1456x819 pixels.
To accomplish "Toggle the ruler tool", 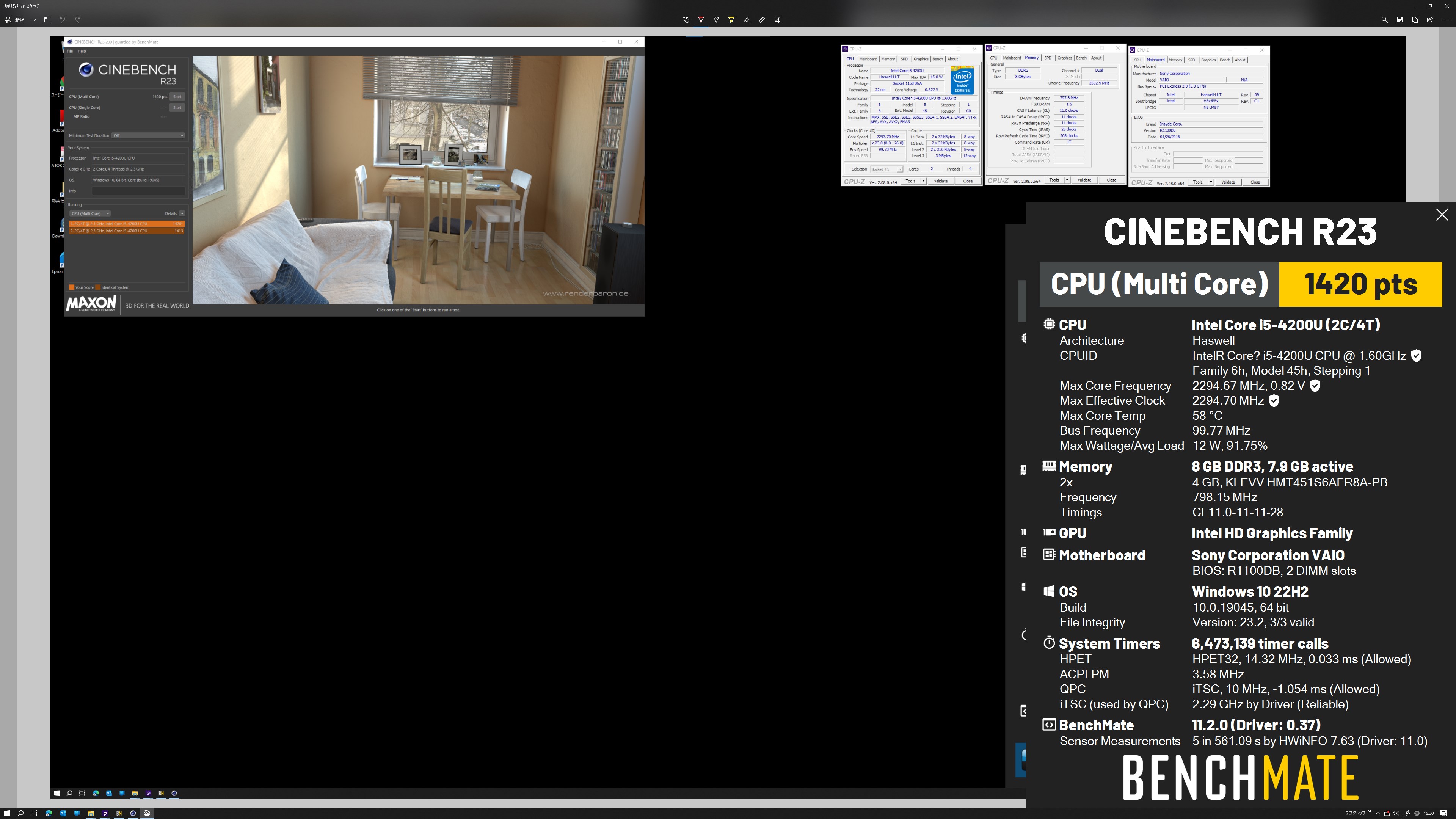I will pyautogui.click(x=762, y=20).
